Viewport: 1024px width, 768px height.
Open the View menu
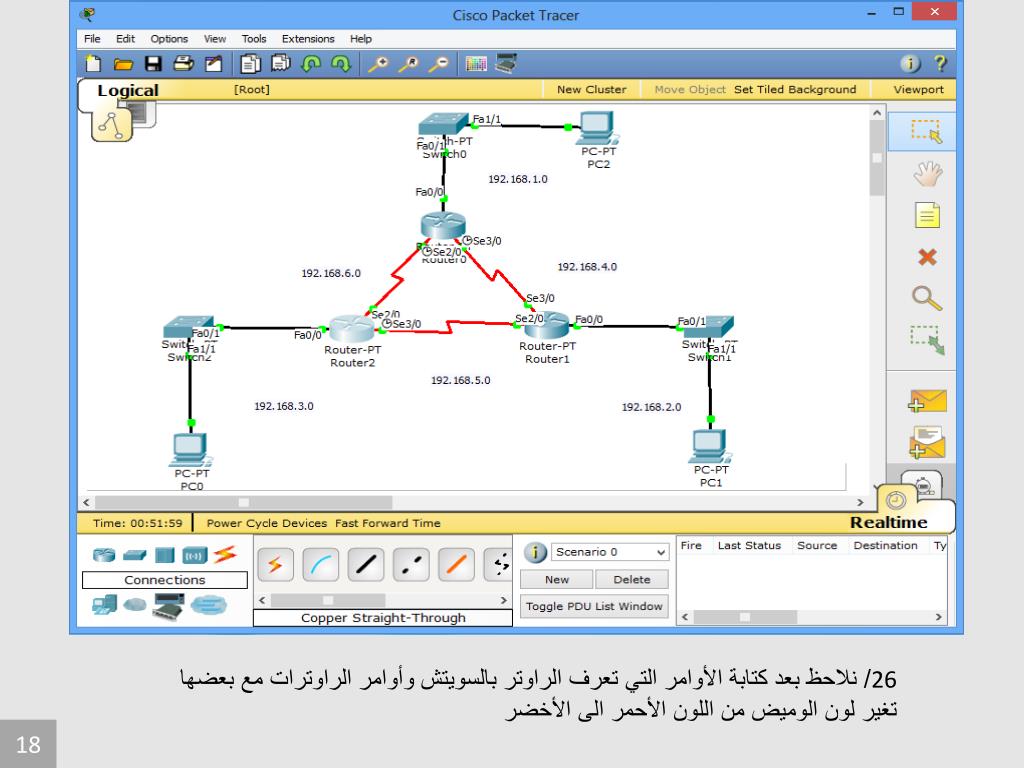(215, 39)
